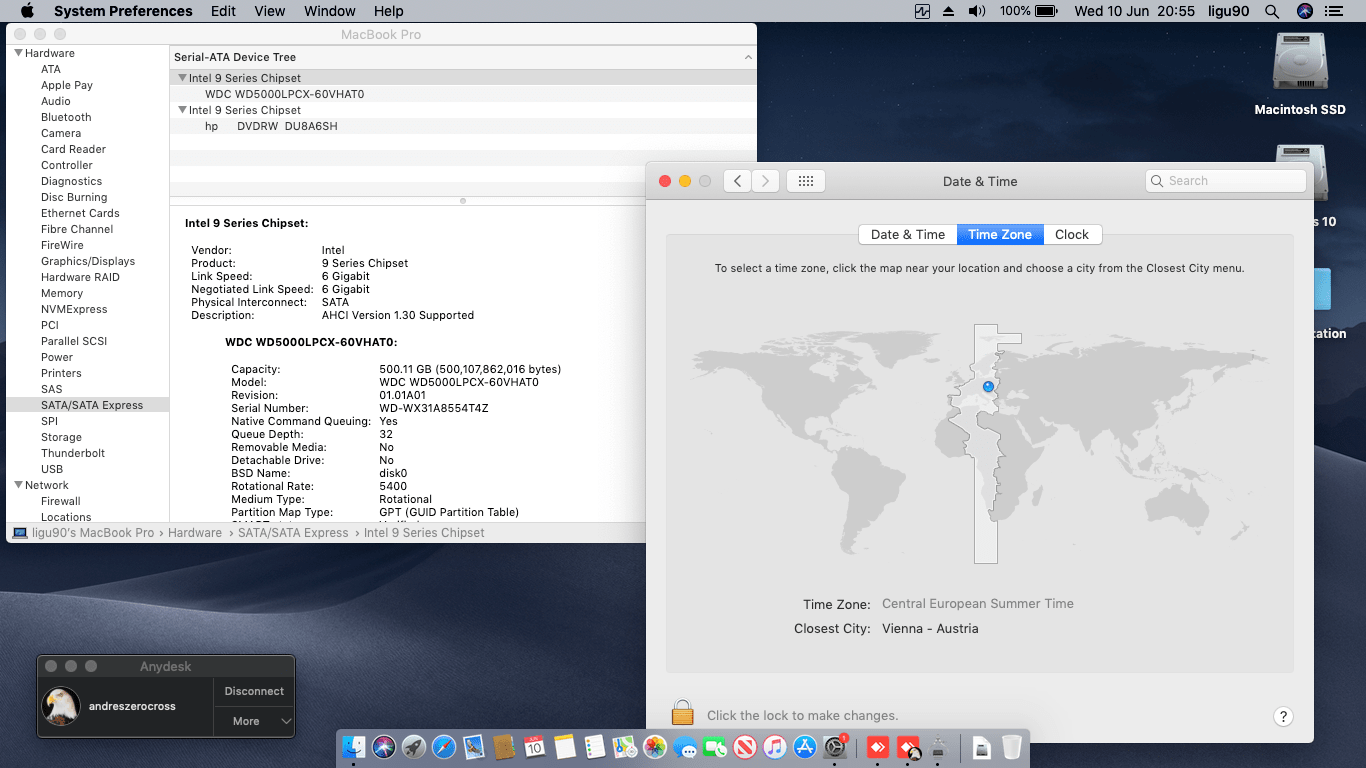Image resolution: width=1366 pixels, height=768 pixels.
Task: Go back using the left chevron button
Action: coord(737,181)
